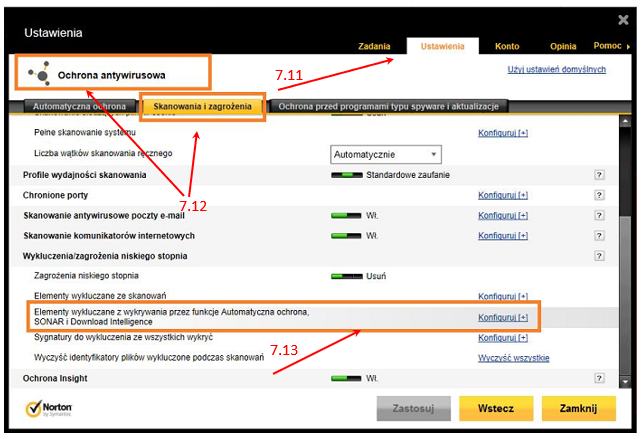Open help for Skanowanie komunikatorów internetowych

[599, 236]
